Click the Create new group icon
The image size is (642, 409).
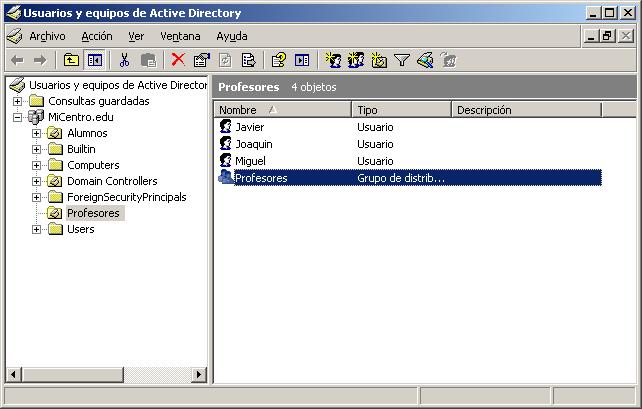[x=356, y=60]
